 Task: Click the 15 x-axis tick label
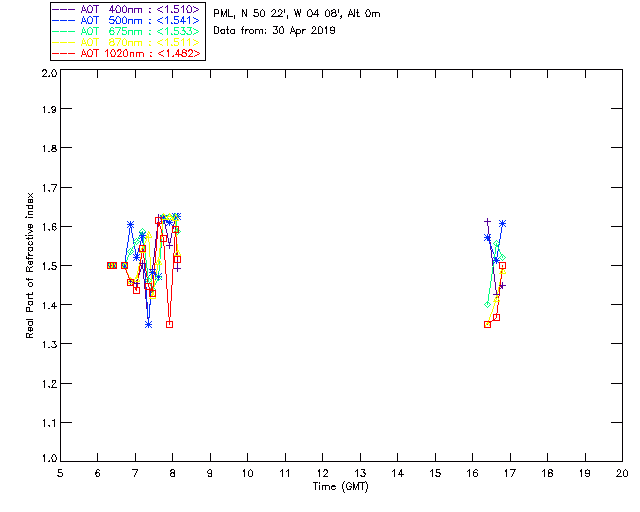pyautogui.click(x=435, y=473)
